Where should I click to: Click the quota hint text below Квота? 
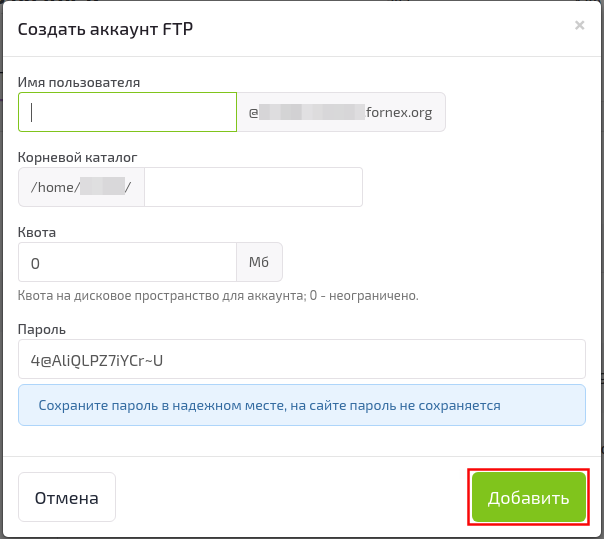coord(217,295)
